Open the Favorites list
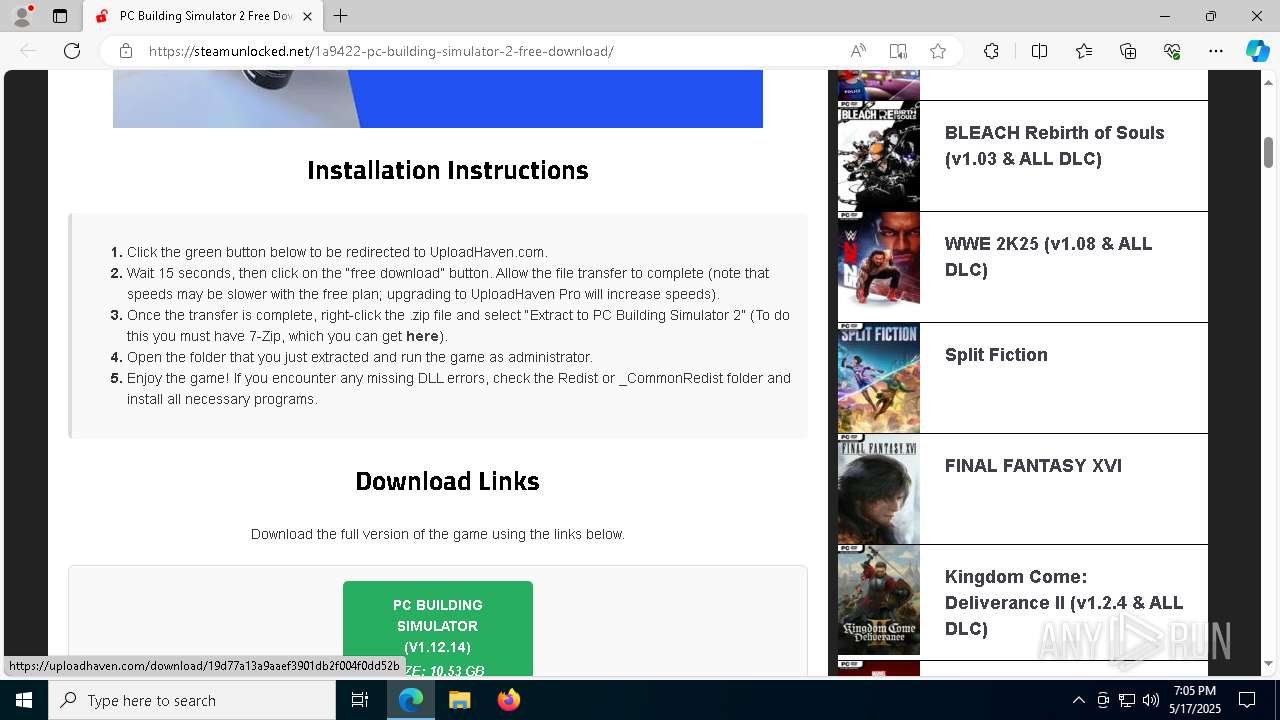Image resolution: width=1280 pixels, height=720 pixels. pos(1084,51)
